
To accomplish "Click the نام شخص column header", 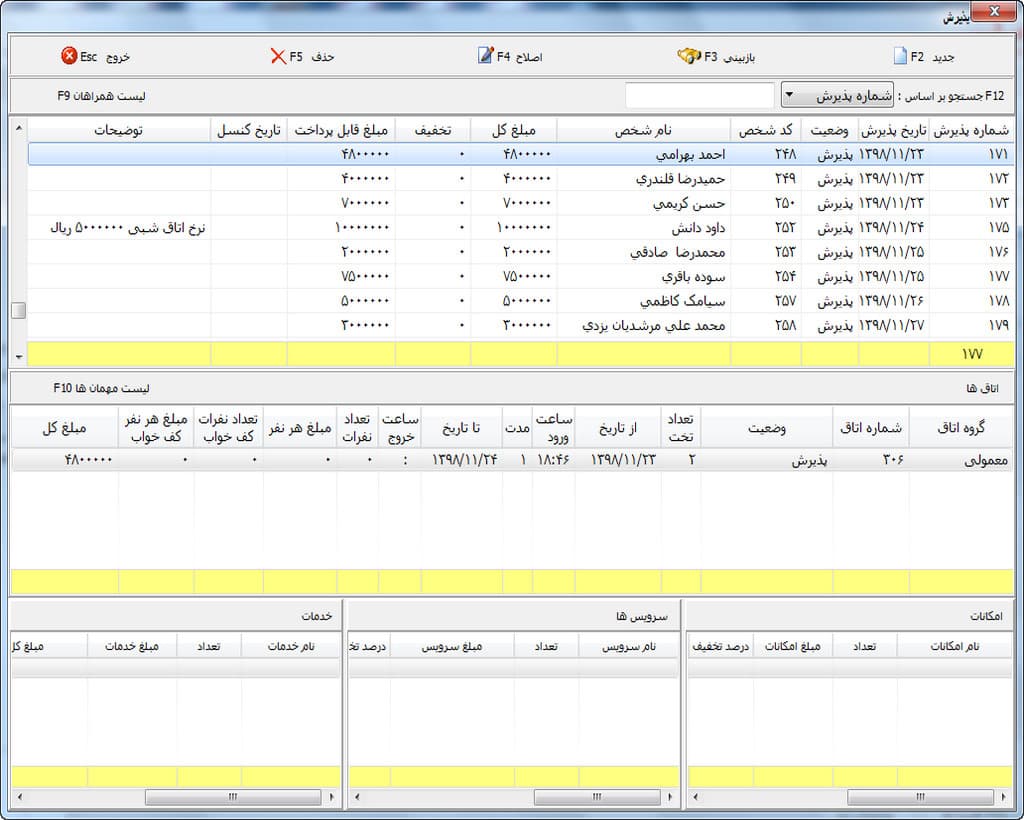I will 643,131.
